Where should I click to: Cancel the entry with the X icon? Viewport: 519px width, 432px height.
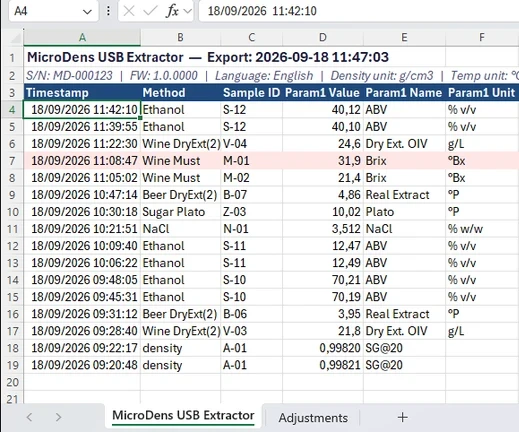(129, 11)
